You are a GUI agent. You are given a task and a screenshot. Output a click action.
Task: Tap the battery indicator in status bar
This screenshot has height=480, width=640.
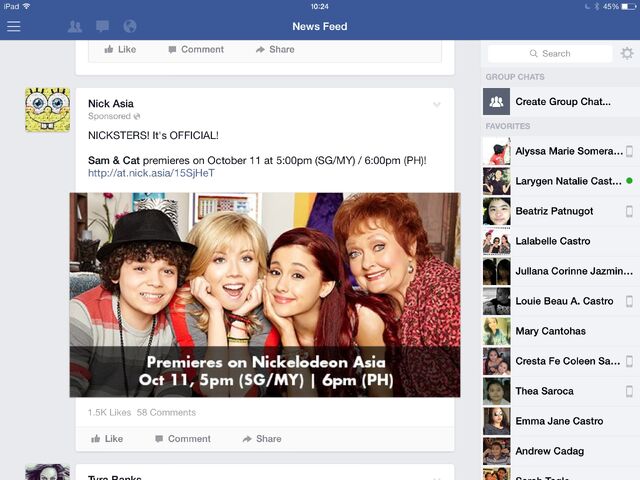628,6
